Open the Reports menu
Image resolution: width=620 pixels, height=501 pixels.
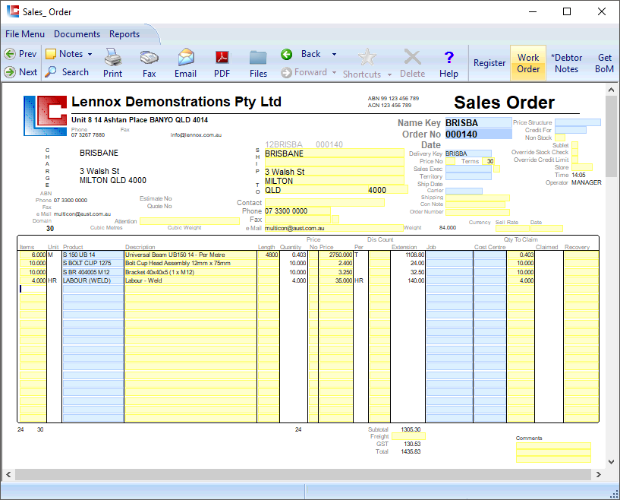pyautogui.click(x=125, y=34)
